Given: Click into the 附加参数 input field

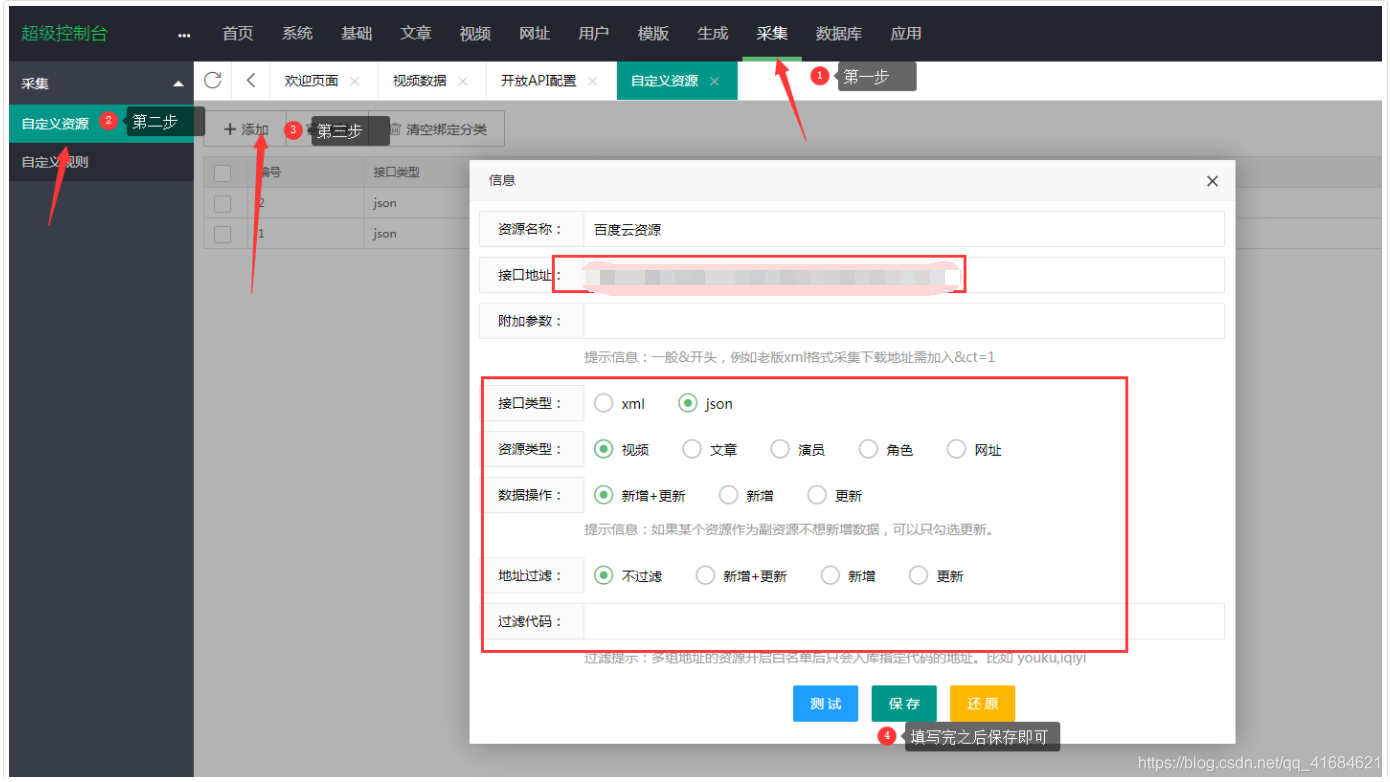Looking at the screenshot, I should pos(900,320).
